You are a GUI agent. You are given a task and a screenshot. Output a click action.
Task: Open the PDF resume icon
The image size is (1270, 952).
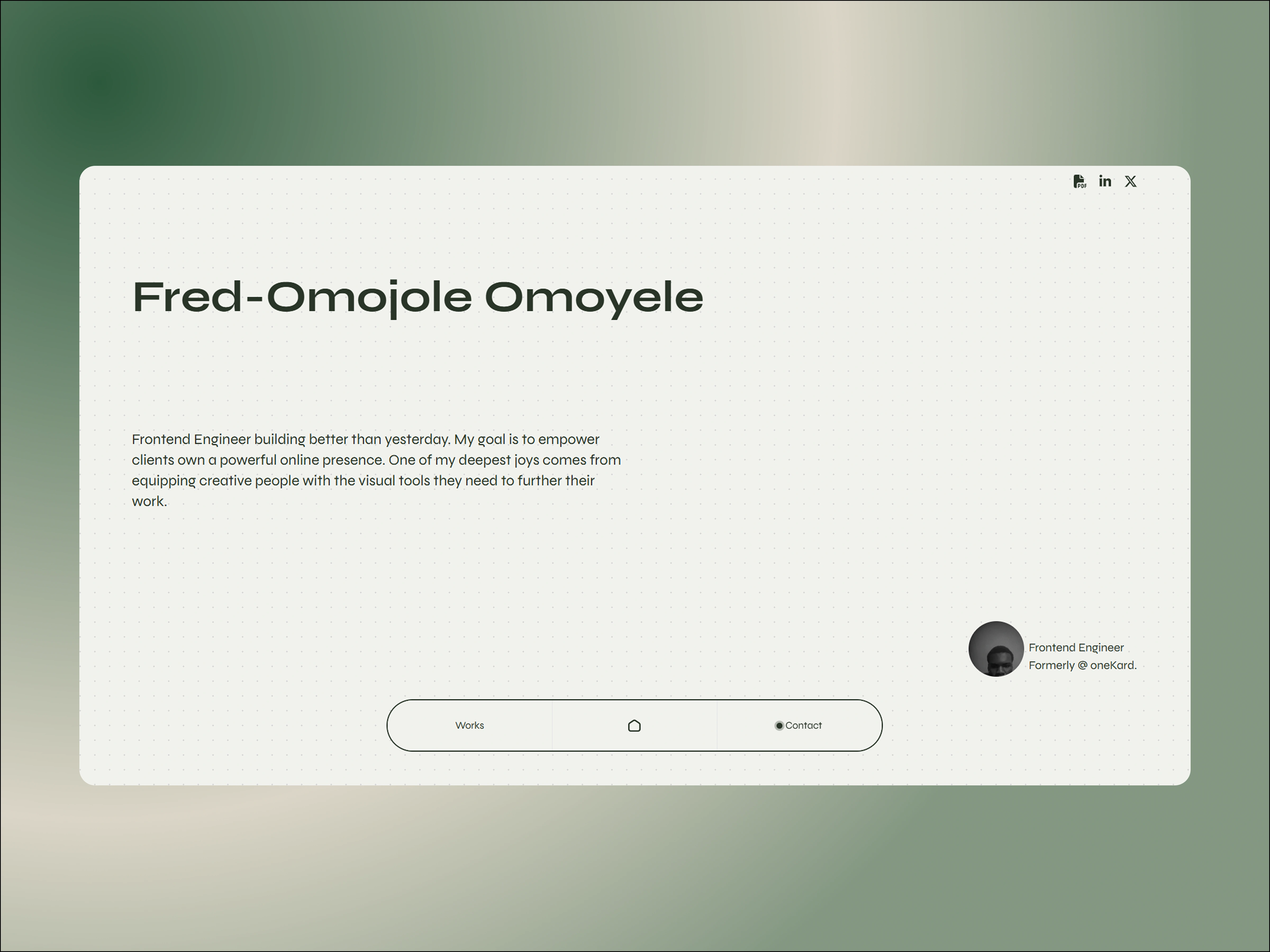(x=1079, y=181)
